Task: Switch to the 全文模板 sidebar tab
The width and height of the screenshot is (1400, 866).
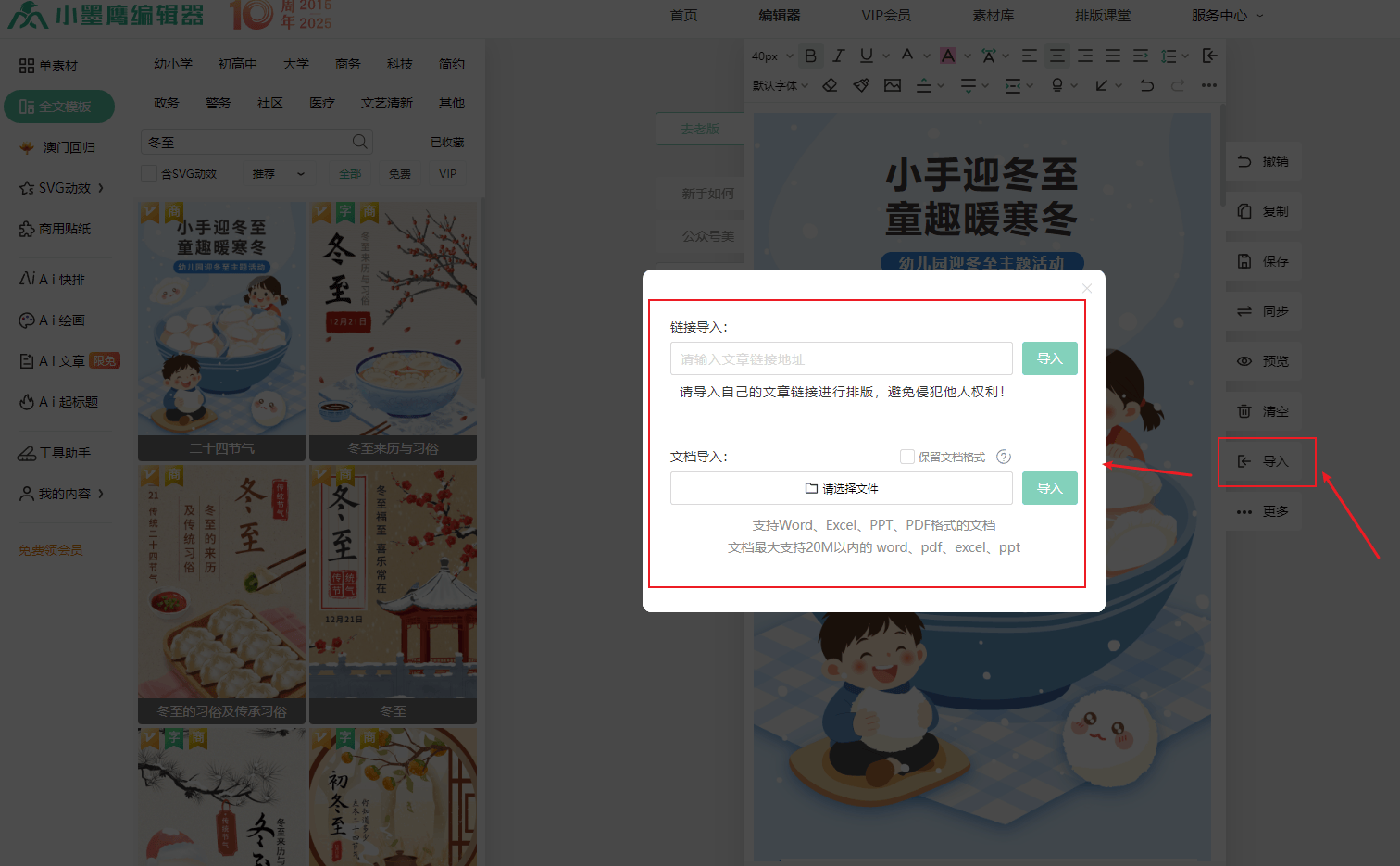Action: (x=59, y=107)
